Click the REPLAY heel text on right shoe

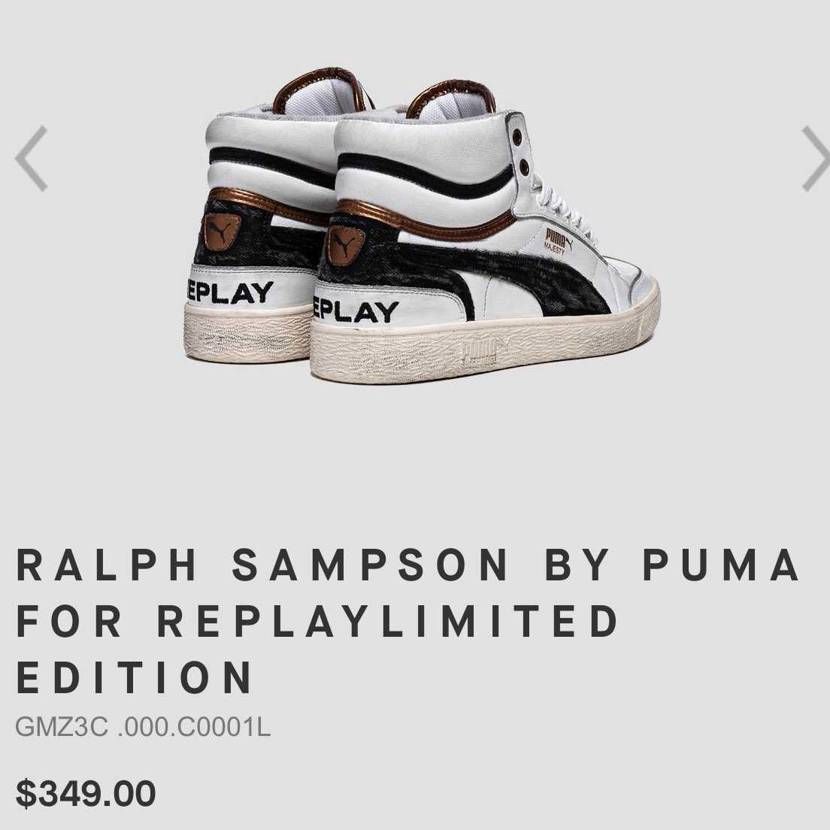pyautogui.click(x=356, y=310)
